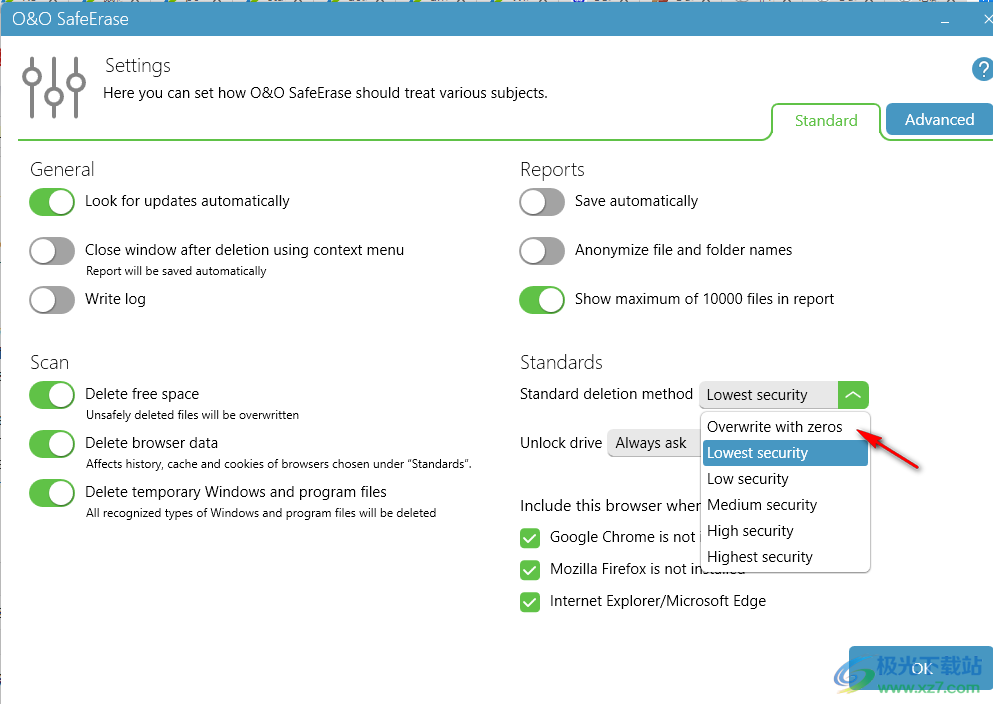993x704 pixels.
Task: Uncheck the Google Chrome checkbox
Action: point(530,537)
